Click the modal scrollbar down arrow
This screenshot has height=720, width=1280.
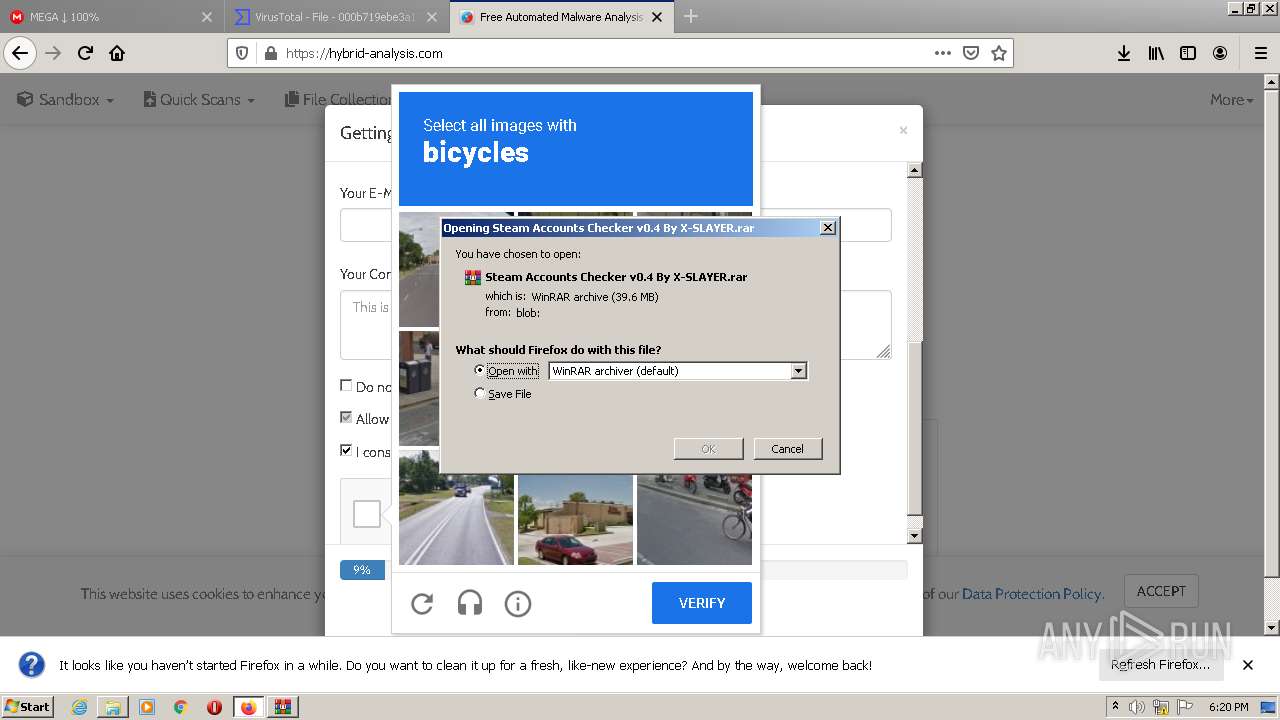tap(914, 536)
